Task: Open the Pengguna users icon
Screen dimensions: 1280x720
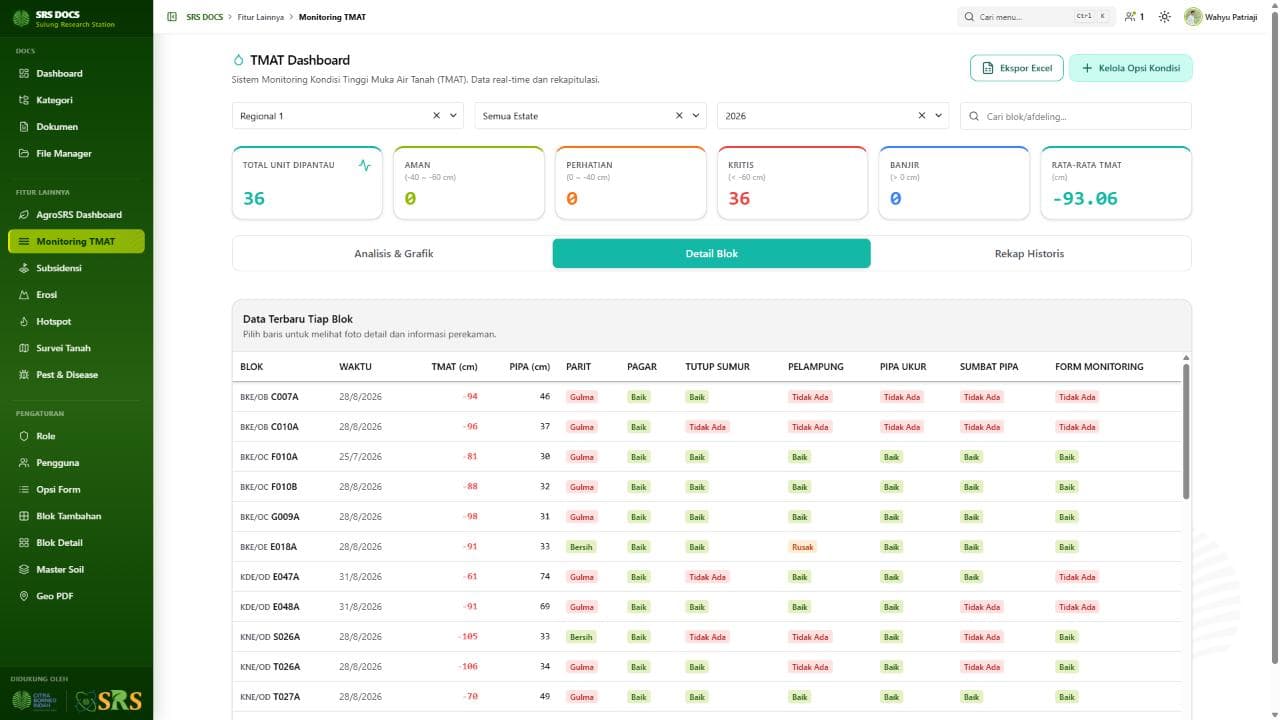Action: coord(25,463)
